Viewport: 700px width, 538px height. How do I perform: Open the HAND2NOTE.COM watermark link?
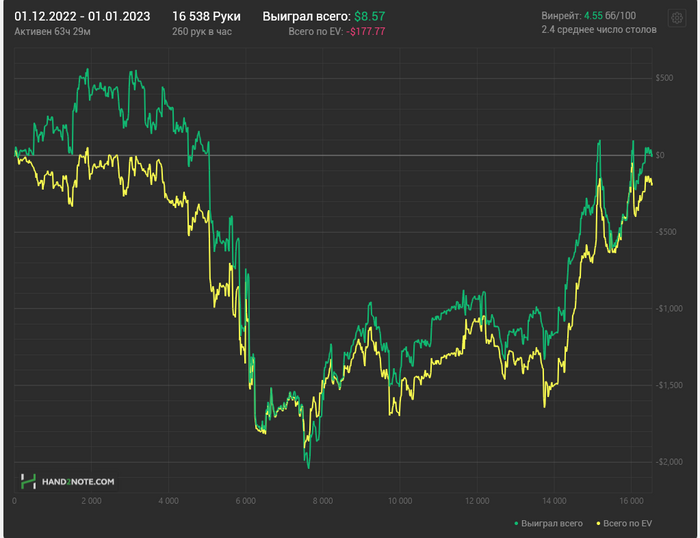77,482
